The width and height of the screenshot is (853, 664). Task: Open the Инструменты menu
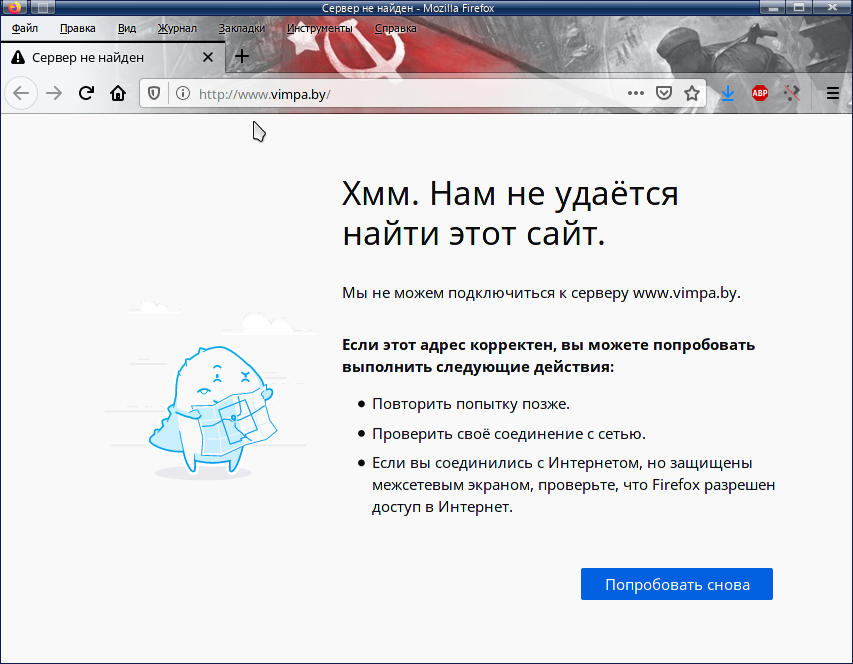[320, 28]
